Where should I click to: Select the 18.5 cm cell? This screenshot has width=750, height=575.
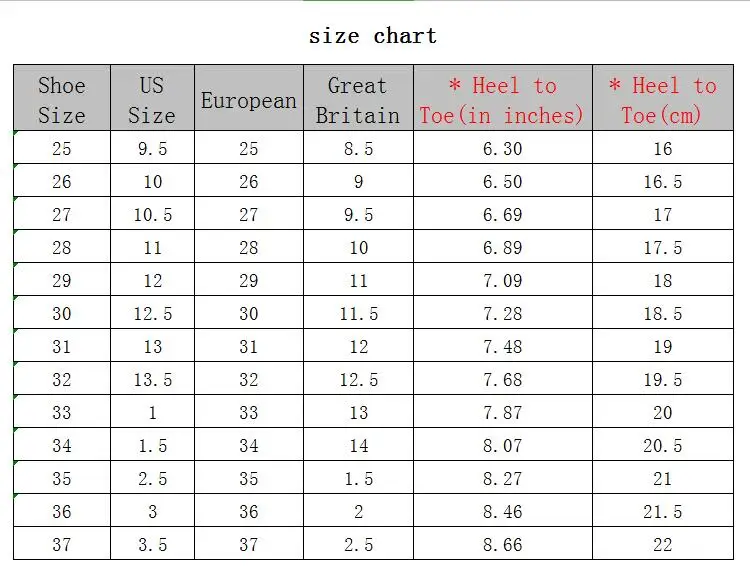point(663,313)
